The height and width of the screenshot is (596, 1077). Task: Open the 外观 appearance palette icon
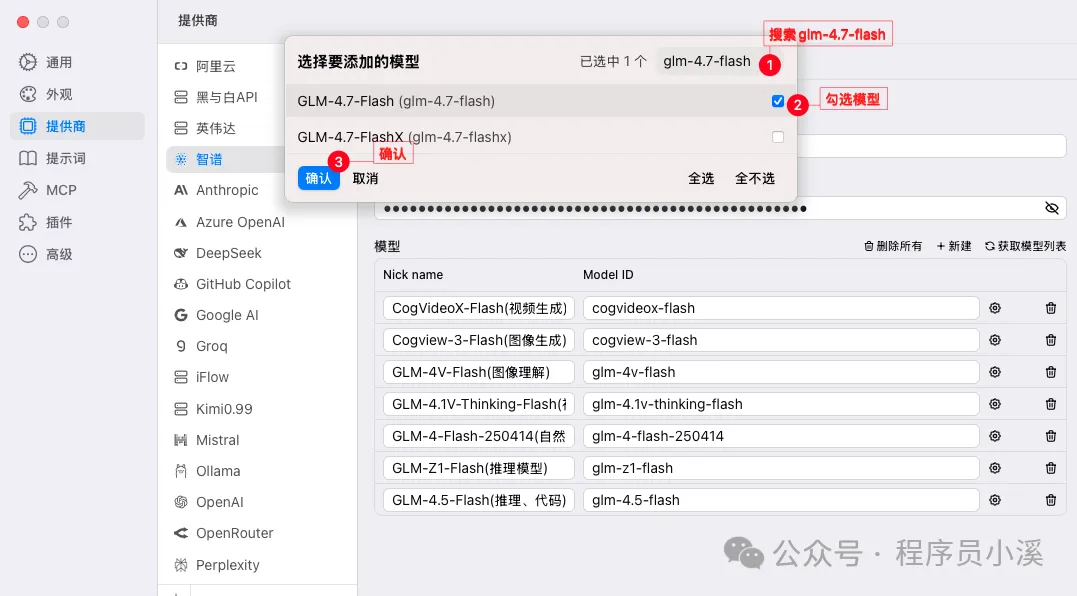27,94
